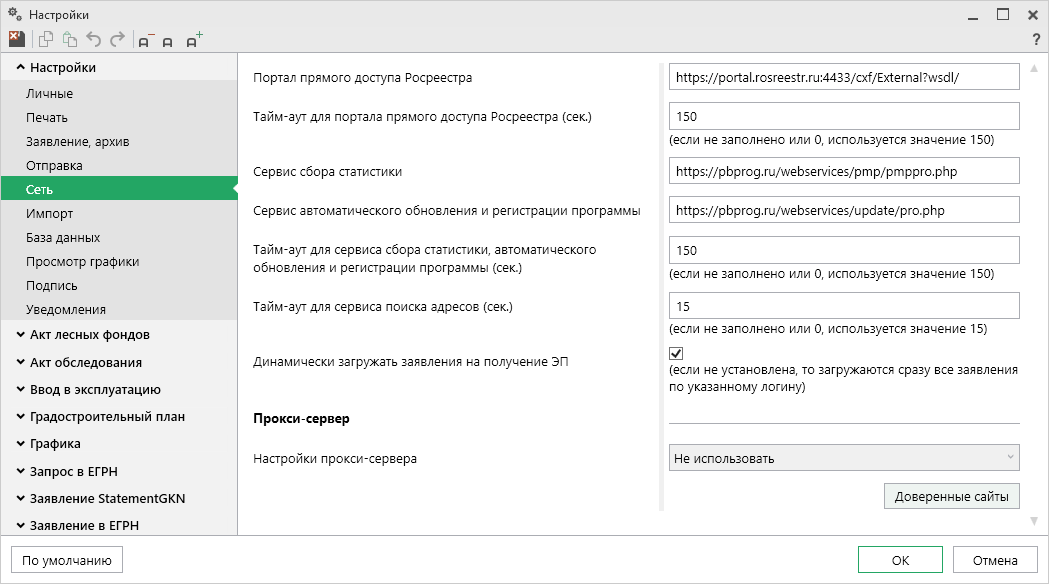Click the 'Доверенные сайты' button
The height and width of the screenshot is (584, 1049).
tap(951, 496)
